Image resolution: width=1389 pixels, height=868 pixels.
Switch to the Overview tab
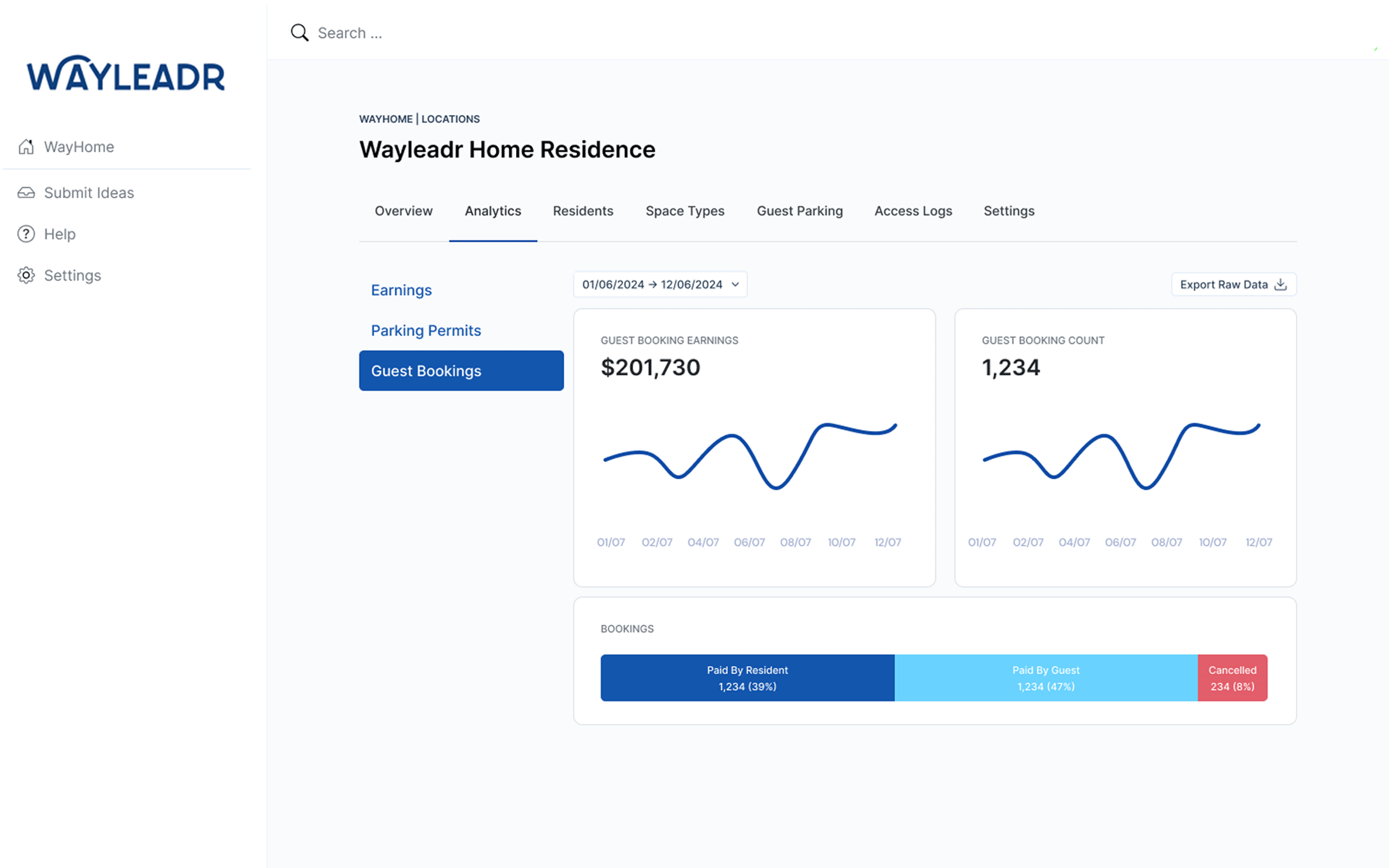click(x=404, y=211)
